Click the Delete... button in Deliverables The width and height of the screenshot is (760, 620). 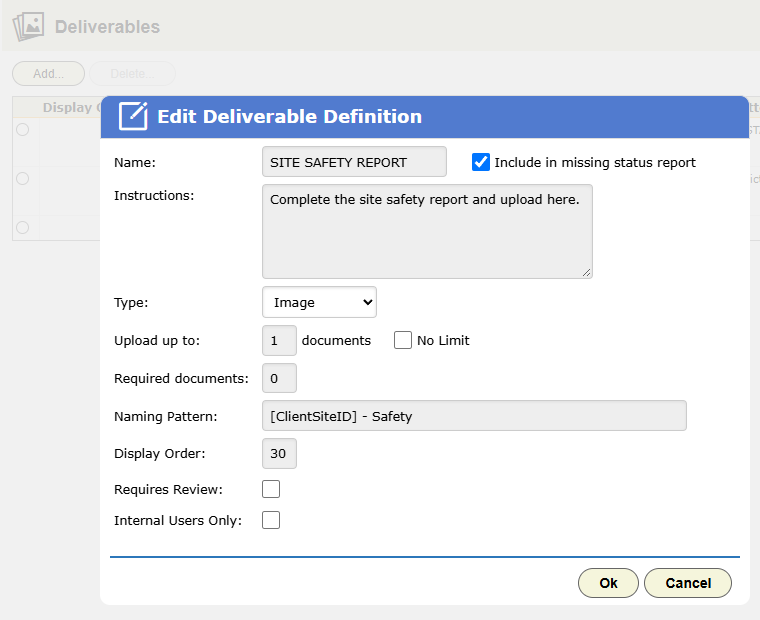(x=132, y=74)
